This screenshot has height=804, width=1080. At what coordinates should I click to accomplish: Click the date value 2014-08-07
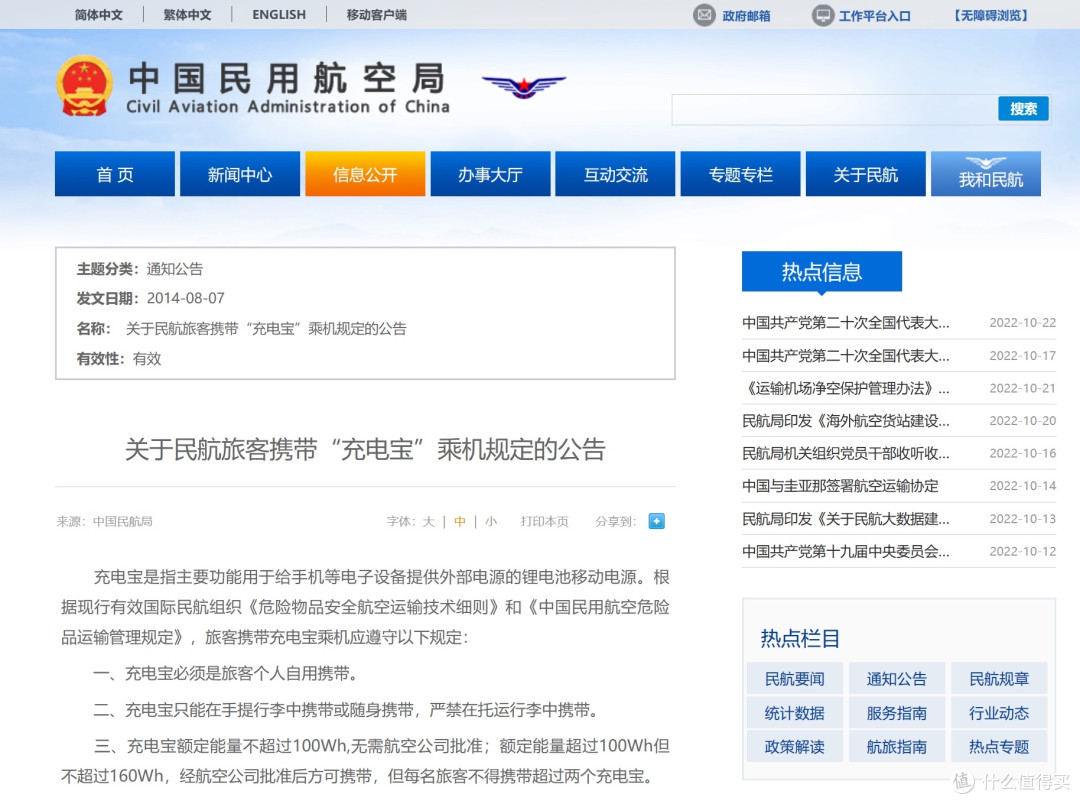click(x=185, y=298)
